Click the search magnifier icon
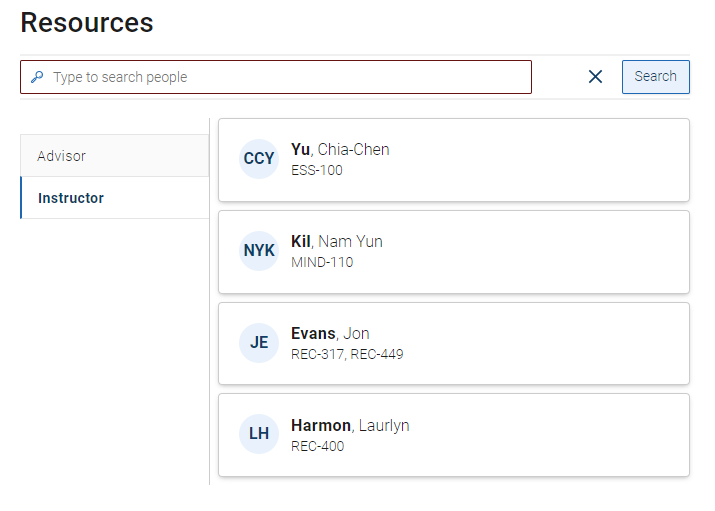Viewport: 715px width, 511px height. click(x=37, y=77)
